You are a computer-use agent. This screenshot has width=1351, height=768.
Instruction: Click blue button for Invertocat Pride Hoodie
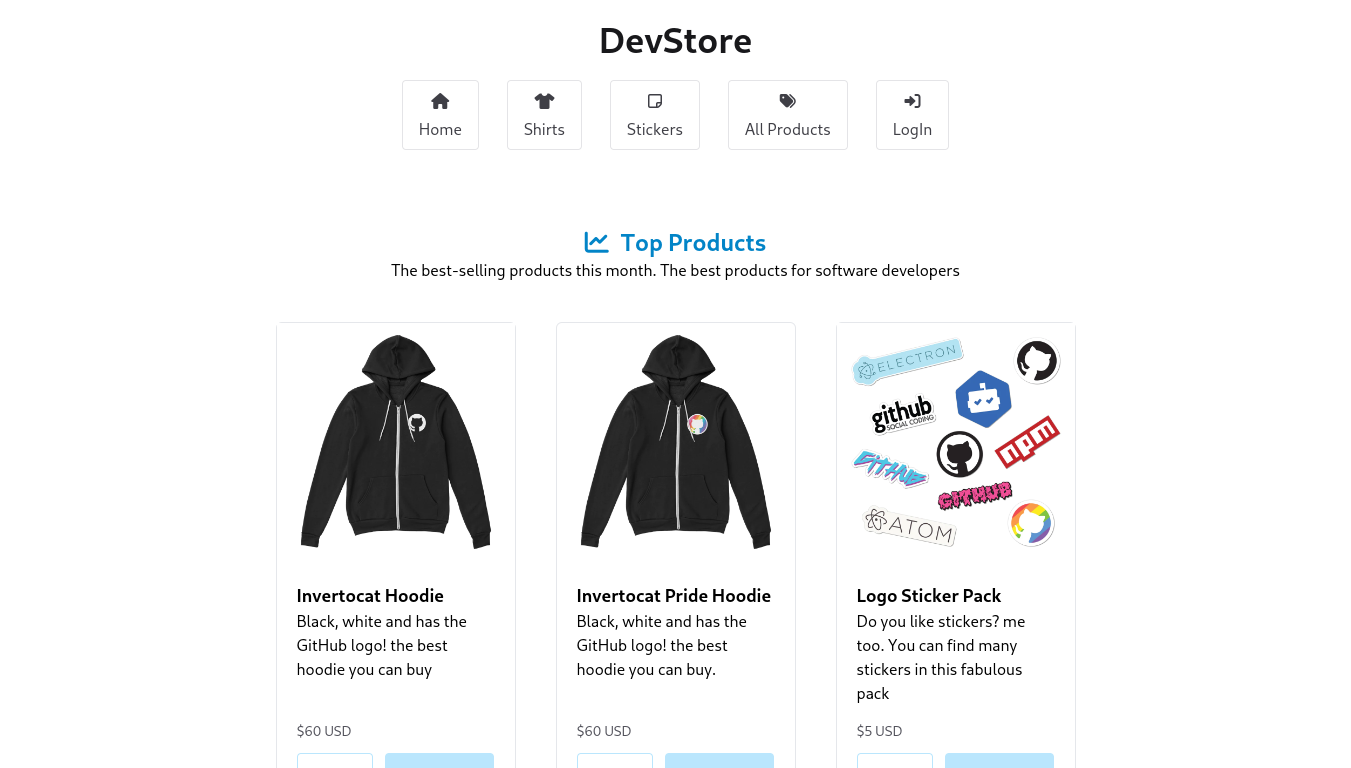pyautogui.click(x=719, y=760)
